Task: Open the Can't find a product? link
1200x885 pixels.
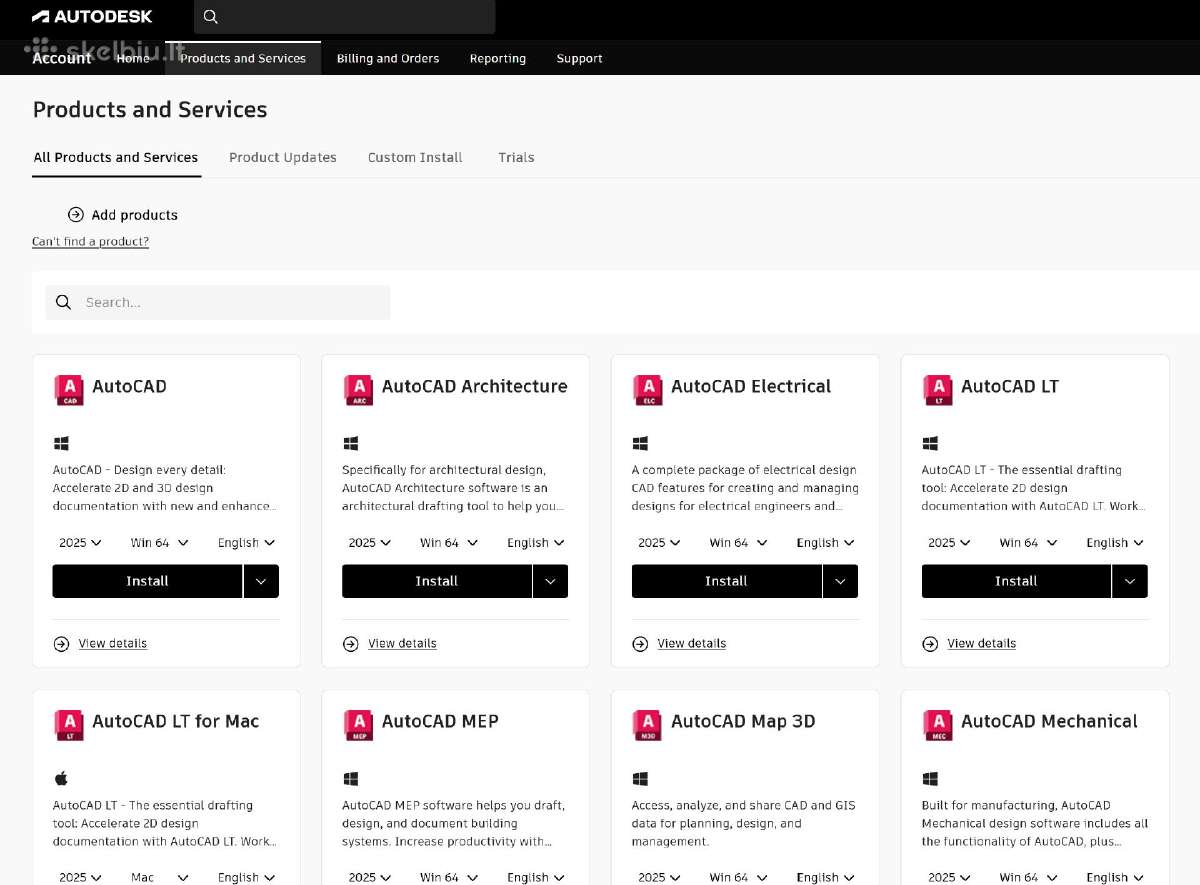Action: [90, 242]
